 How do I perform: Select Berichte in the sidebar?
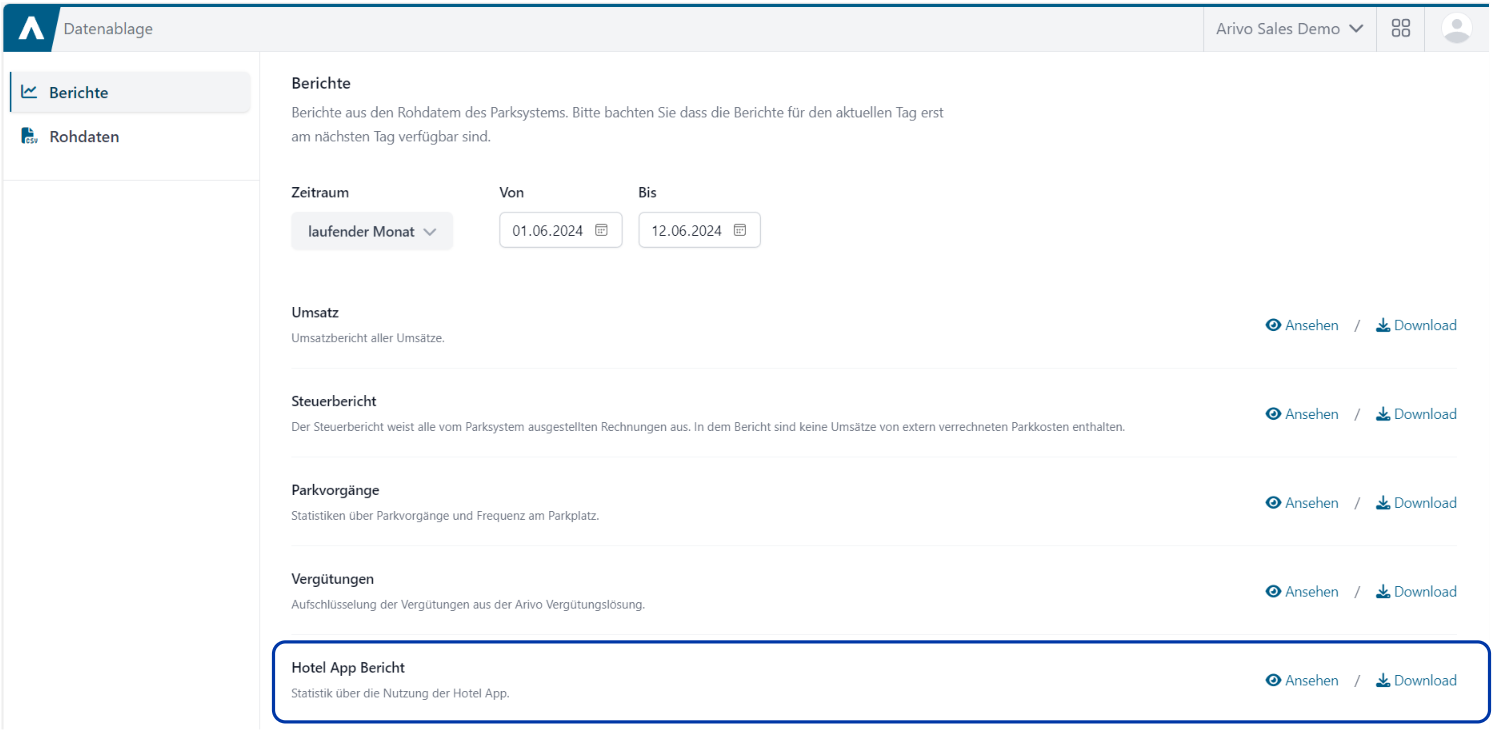pos(78,92)
